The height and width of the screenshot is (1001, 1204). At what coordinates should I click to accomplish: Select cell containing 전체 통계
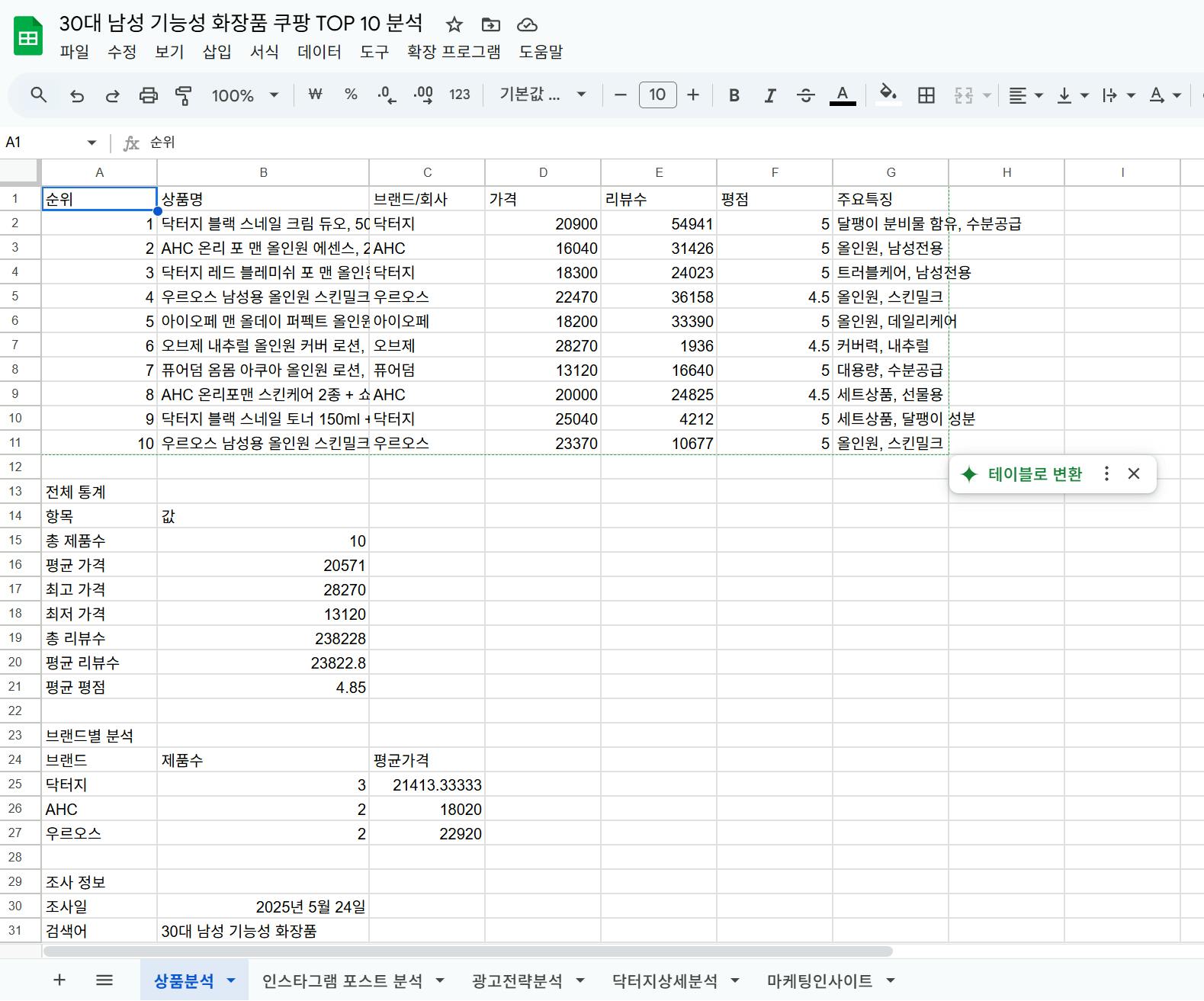99,492
